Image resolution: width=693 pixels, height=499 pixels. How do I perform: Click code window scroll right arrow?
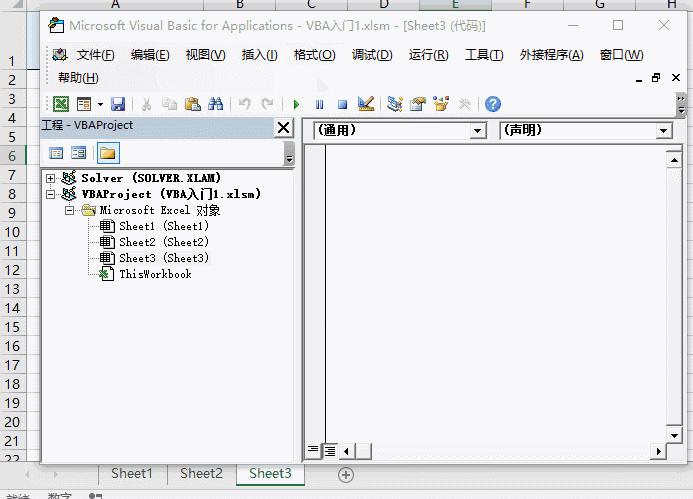pyautogui.click(x=658, y=451)
